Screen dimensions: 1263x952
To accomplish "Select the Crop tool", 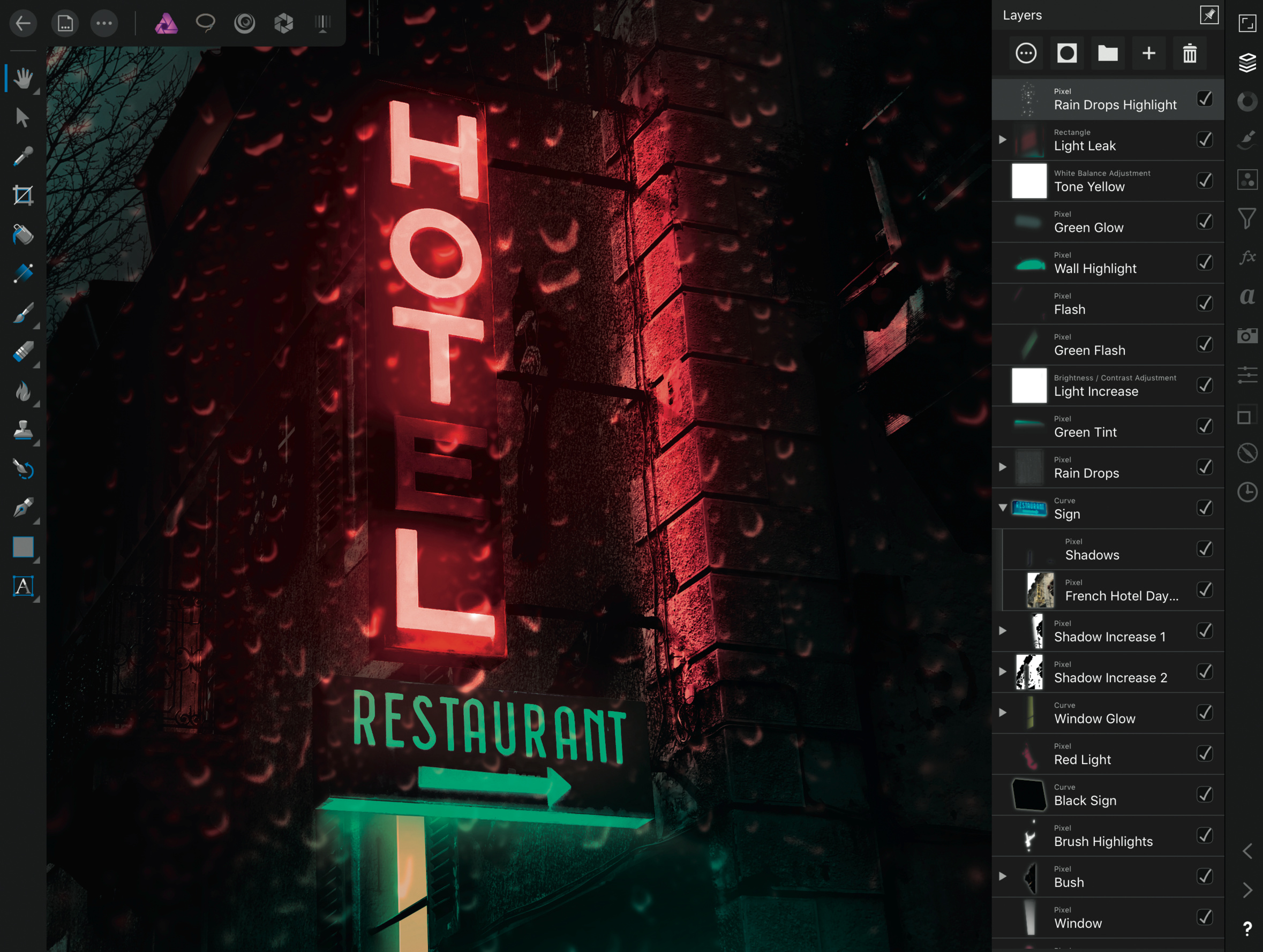I will click(x=23, y=195).
